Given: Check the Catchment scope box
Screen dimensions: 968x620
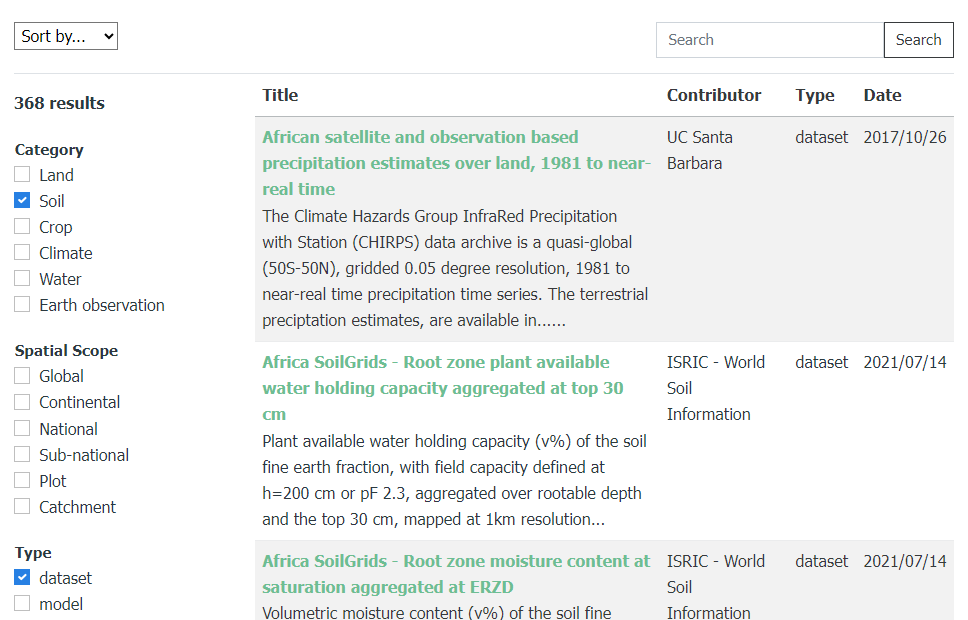Looking at the screenshot, I should click(22, 507).
